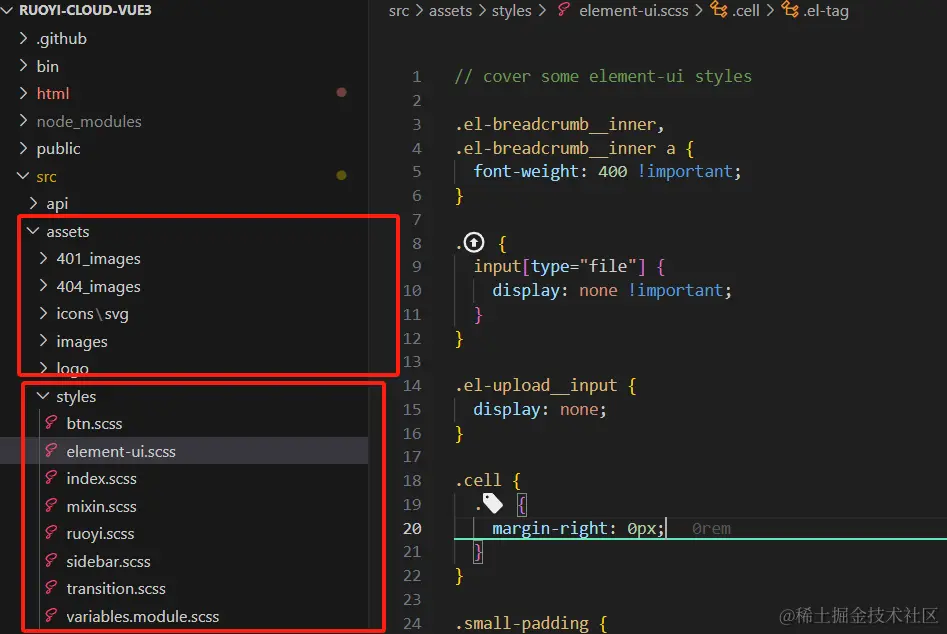
Task: Expand the bin folder chevron
Action: (x=24, y=65)
